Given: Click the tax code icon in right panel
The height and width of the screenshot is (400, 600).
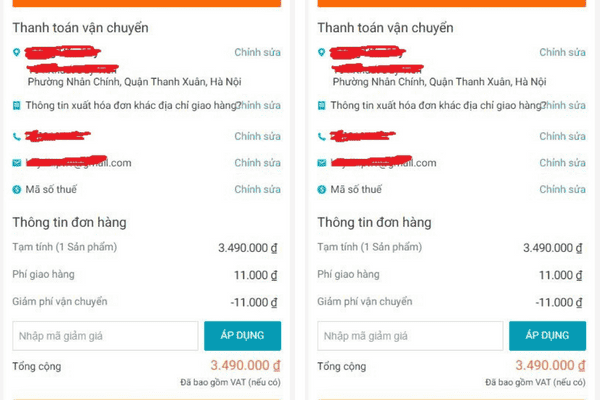Looking at the screenshot, I should point(322,189).
